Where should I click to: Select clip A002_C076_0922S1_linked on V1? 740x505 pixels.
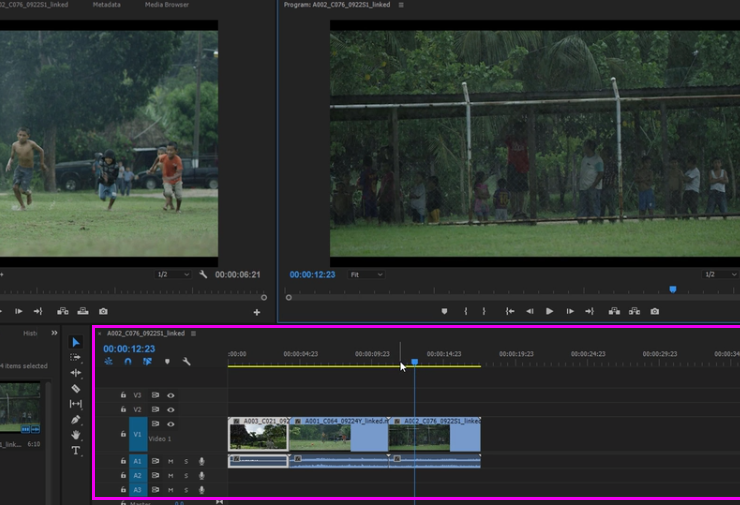pos(435,434)
